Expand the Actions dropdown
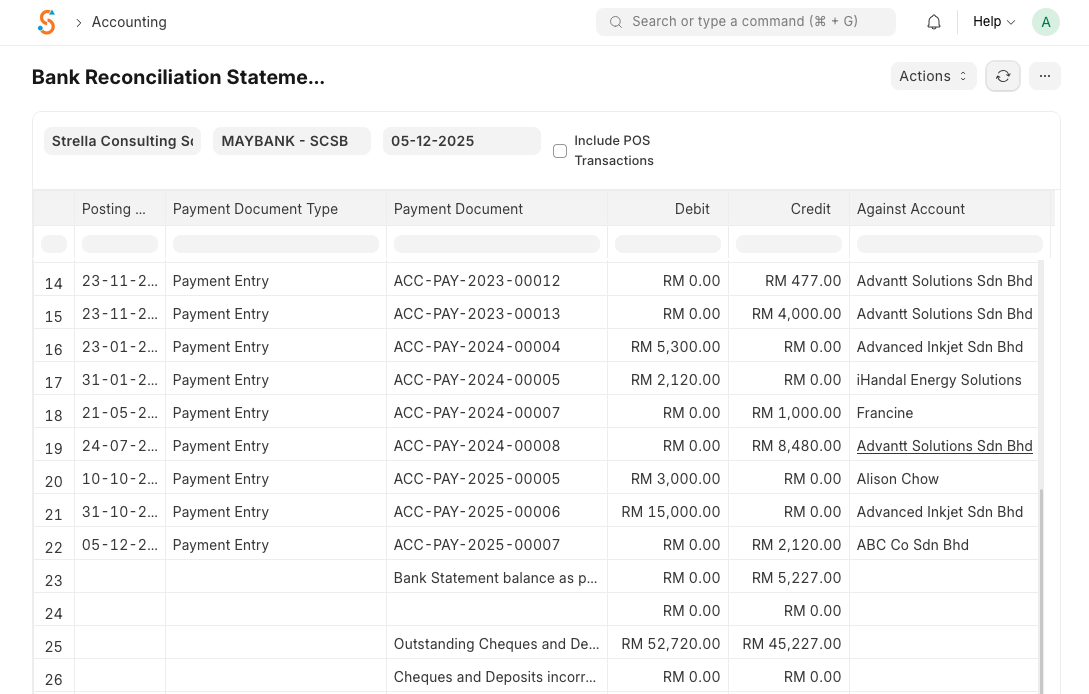The height and width of the screenshot is (694, 1089). [933, 76]
